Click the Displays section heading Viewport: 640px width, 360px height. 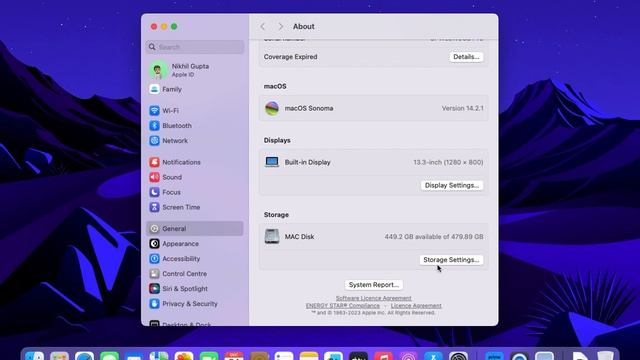tap(277, 140)
